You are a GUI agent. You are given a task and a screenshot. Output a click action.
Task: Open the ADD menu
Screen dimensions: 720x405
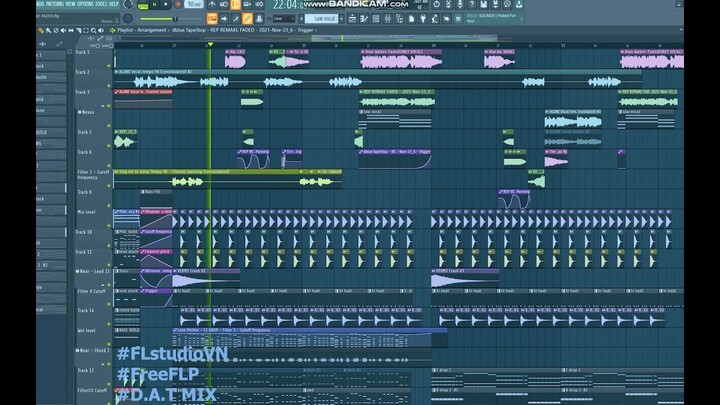40,4
